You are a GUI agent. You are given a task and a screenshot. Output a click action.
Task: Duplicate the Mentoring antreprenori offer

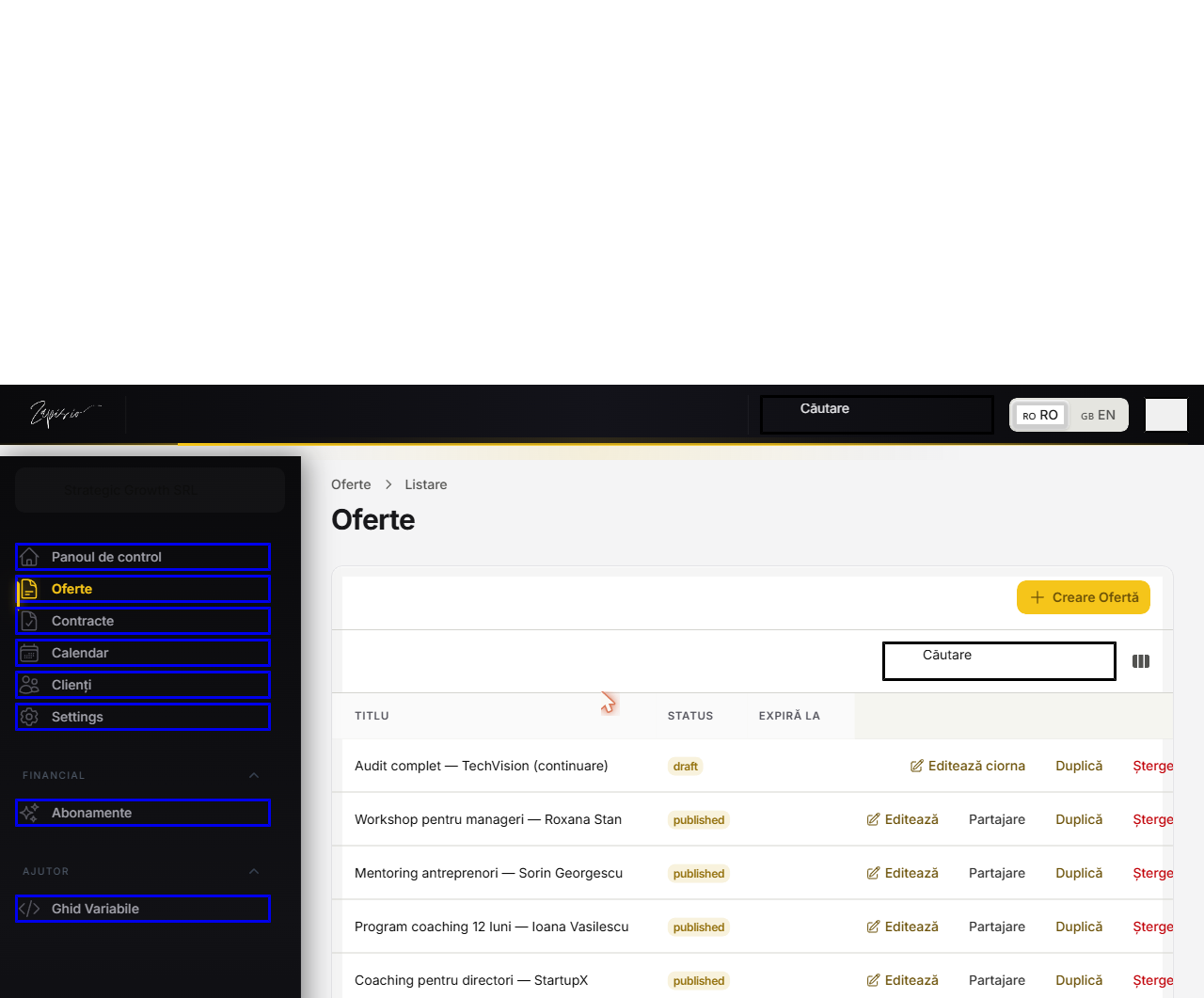1079,873
